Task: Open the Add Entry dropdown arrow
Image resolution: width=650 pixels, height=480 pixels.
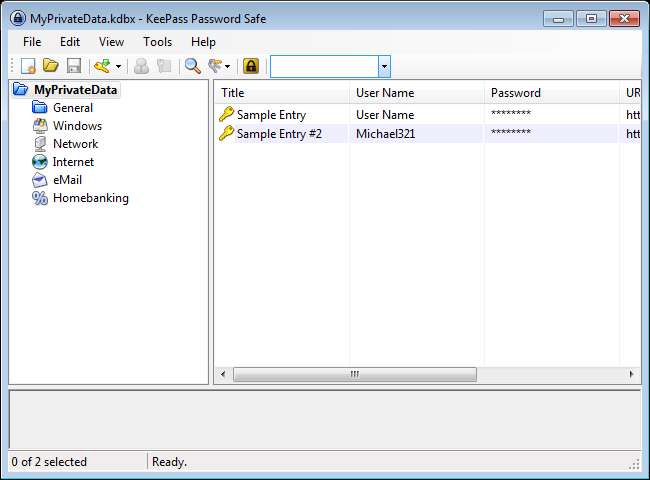Action: tap(118, 66)
